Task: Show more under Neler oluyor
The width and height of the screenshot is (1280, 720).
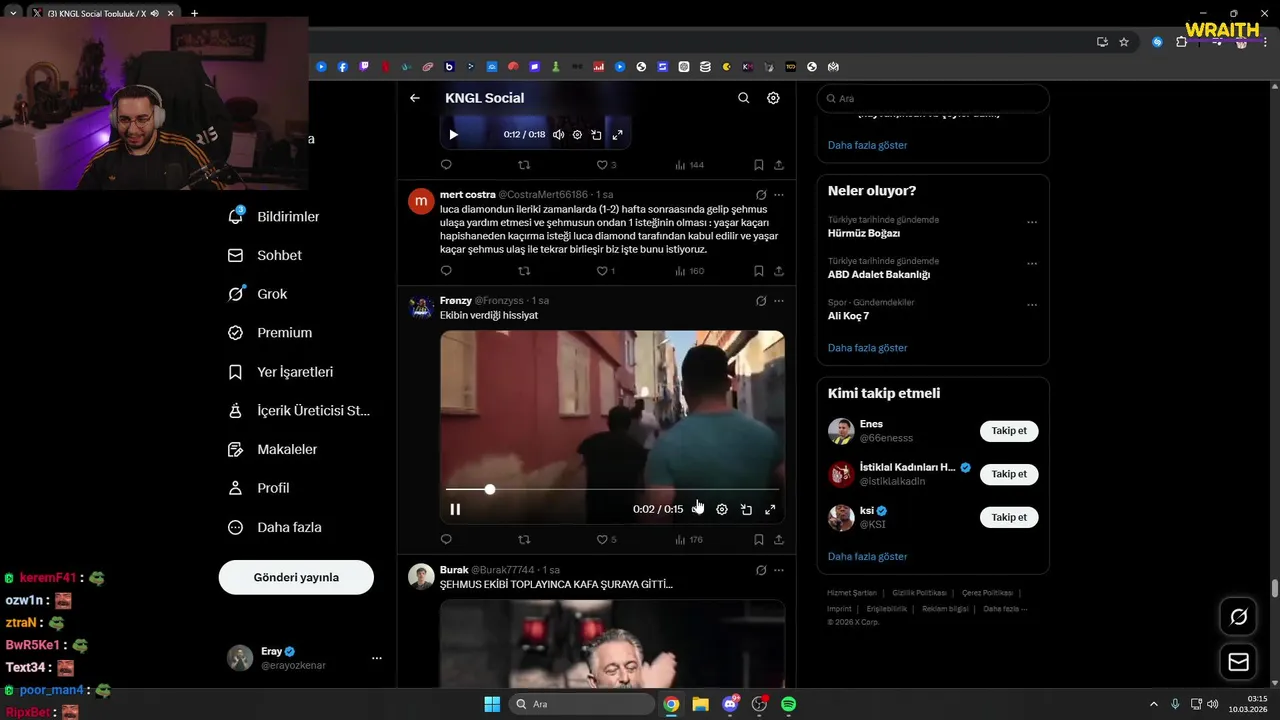Action: [x=868, y=348]
